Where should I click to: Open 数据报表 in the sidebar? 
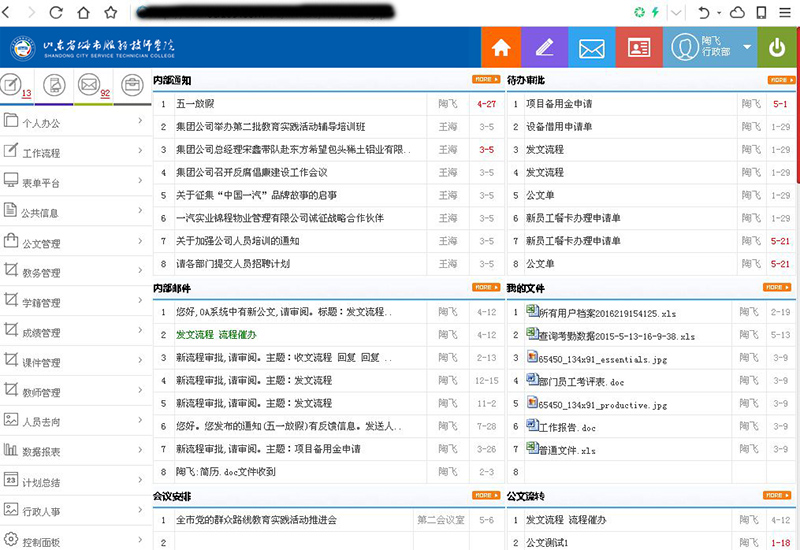point(76,452)
